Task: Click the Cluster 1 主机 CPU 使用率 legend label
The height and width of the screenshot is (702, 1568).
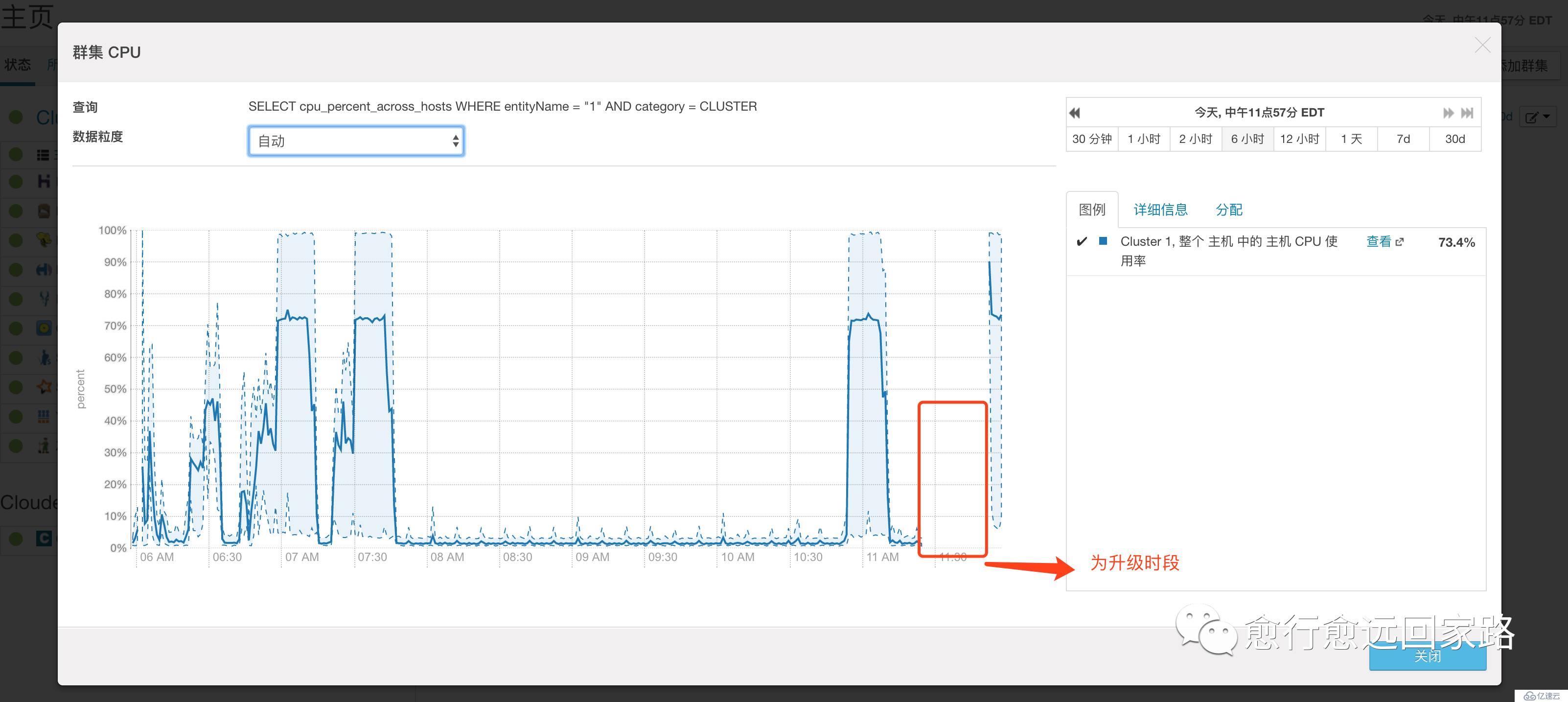Action: 1229,251
